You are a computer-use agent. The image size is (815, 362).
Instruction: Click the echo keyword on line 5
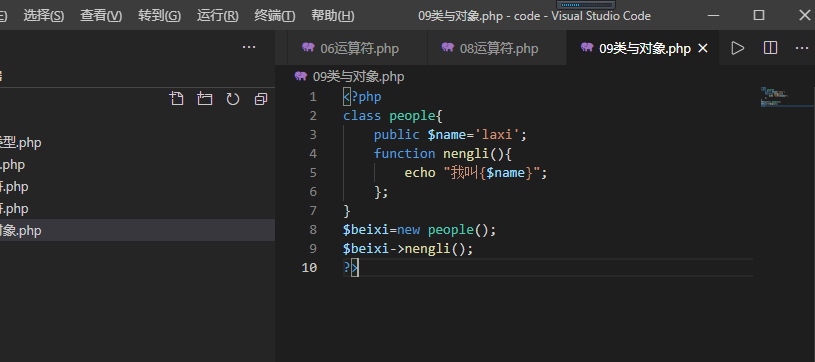420,173
